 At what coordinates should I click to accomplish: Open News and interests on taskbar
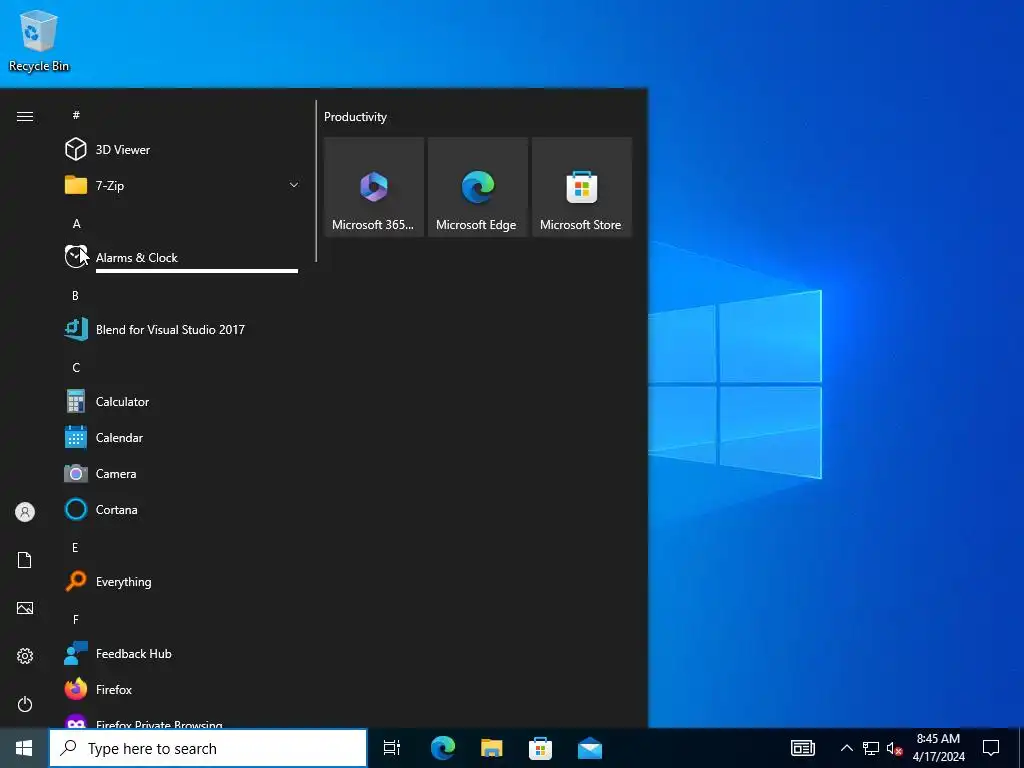click(803, 748)
